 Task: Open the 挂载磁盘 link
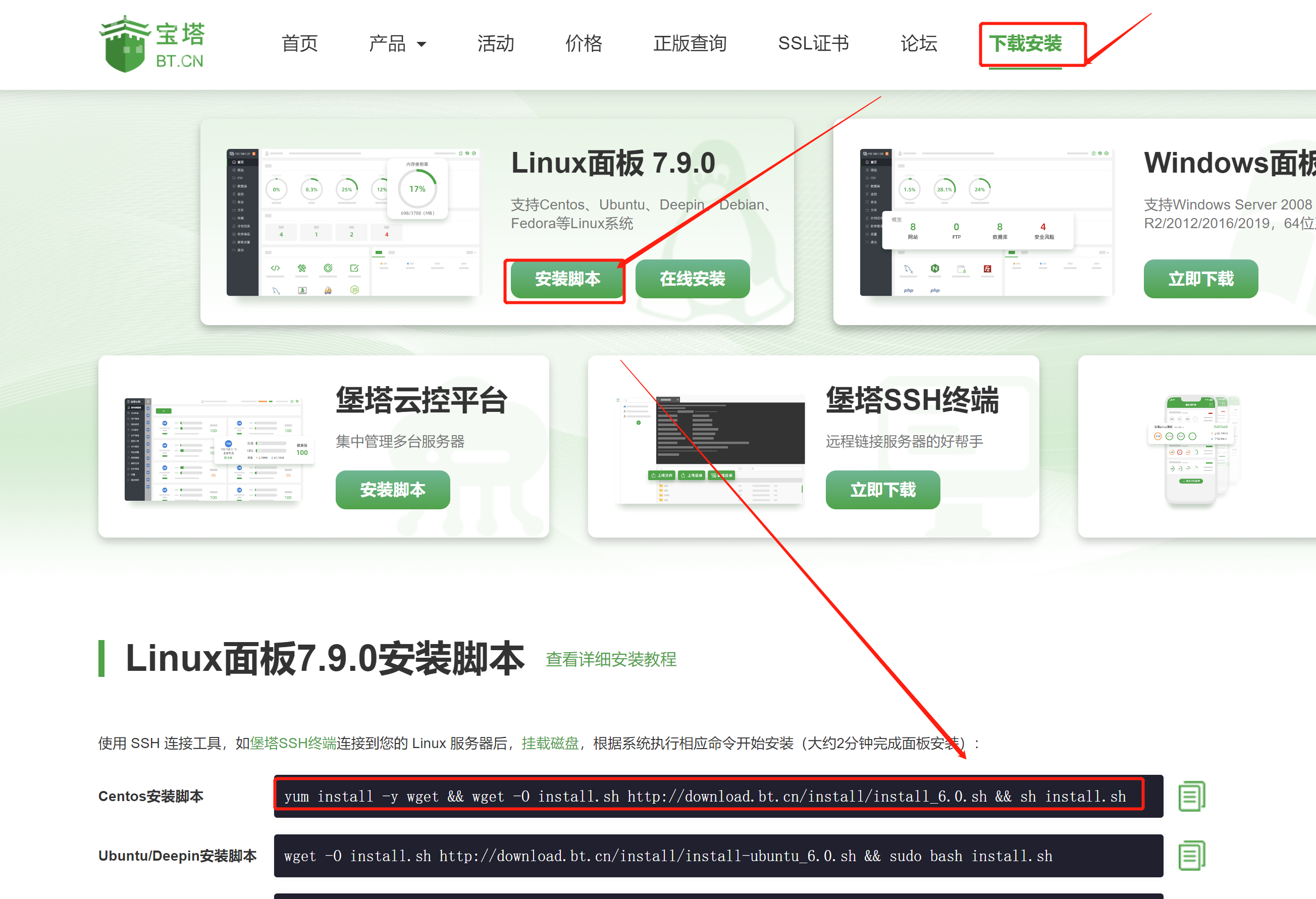[550, 743]
